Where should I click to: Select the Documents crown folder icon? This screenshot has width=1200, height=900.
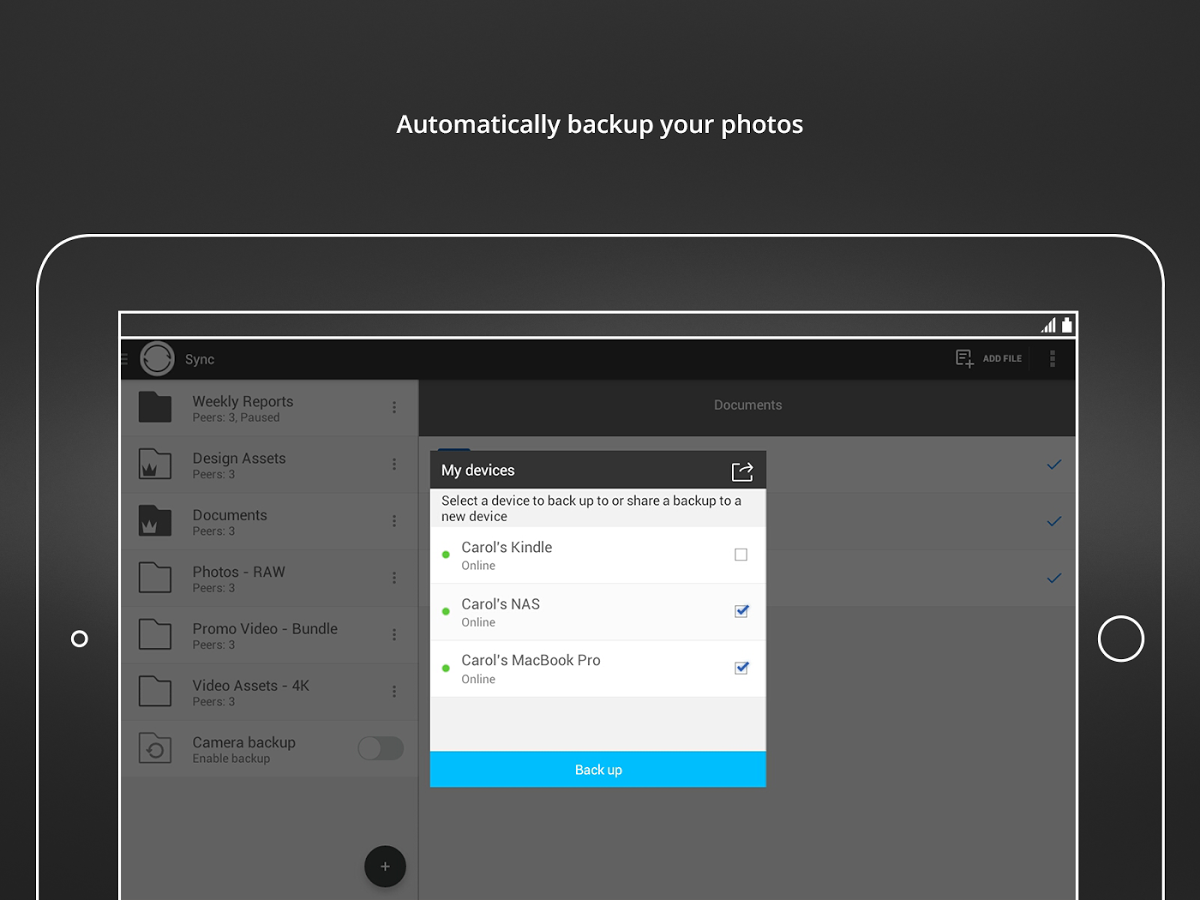point(155,521)
